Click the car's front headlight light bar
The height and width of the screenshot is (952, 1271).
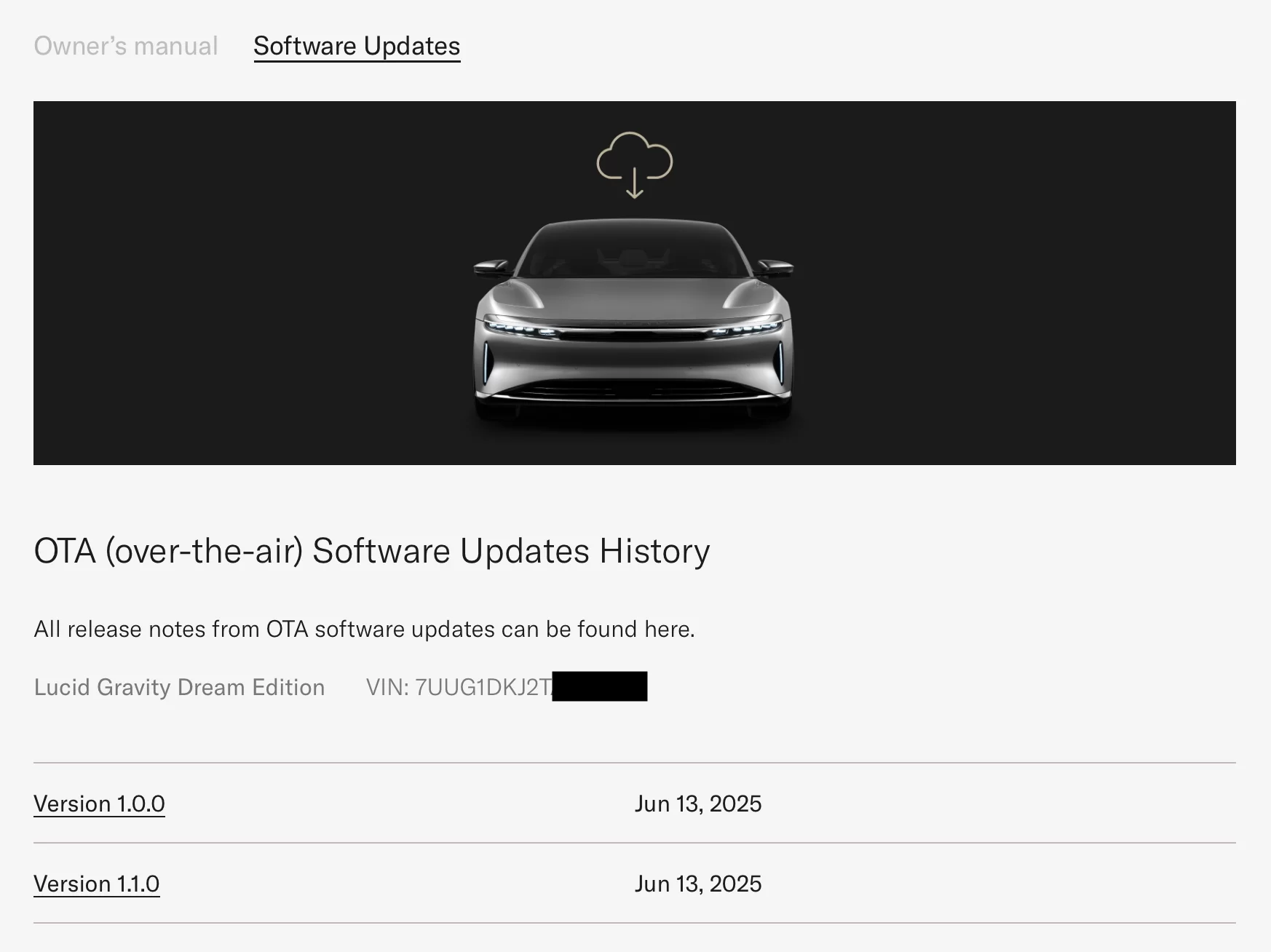(633, 329)
